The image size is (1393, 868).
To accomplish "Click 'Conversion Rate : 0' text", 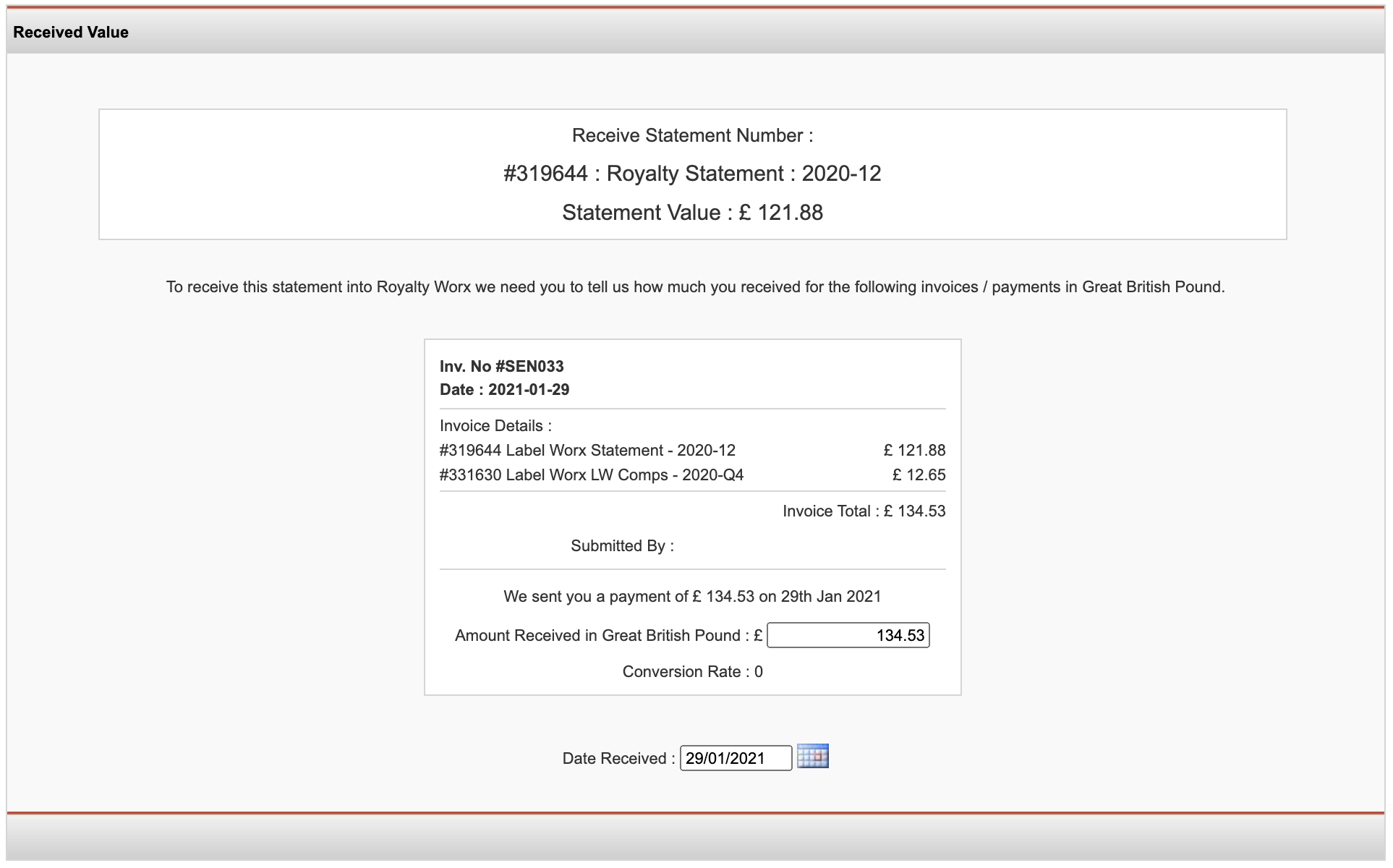I will [x=692, y=672].
